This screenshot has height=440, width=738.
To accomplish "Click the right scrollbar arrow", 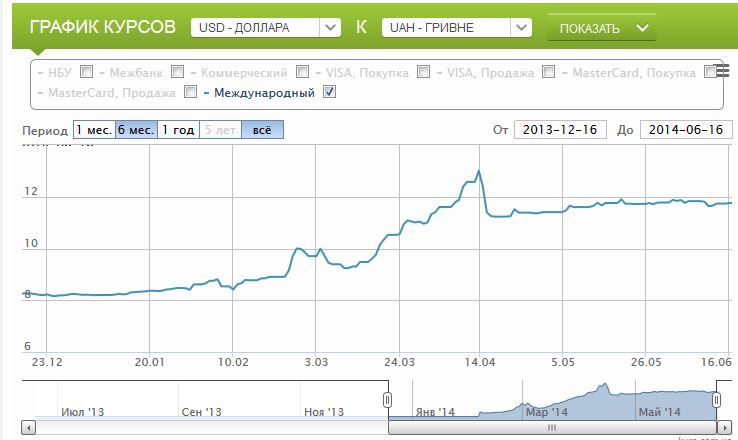I will click(x=727, y=428).
